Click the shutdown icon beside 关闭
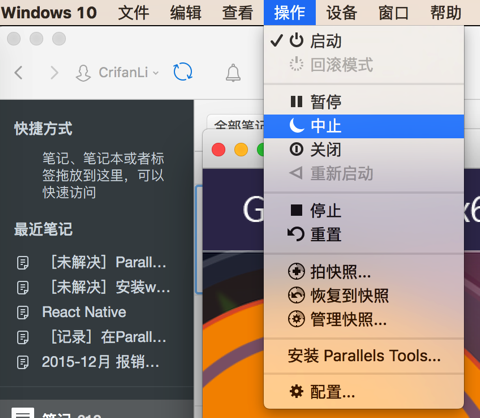This screenshot has height=418, width=480. pos(296,149)
